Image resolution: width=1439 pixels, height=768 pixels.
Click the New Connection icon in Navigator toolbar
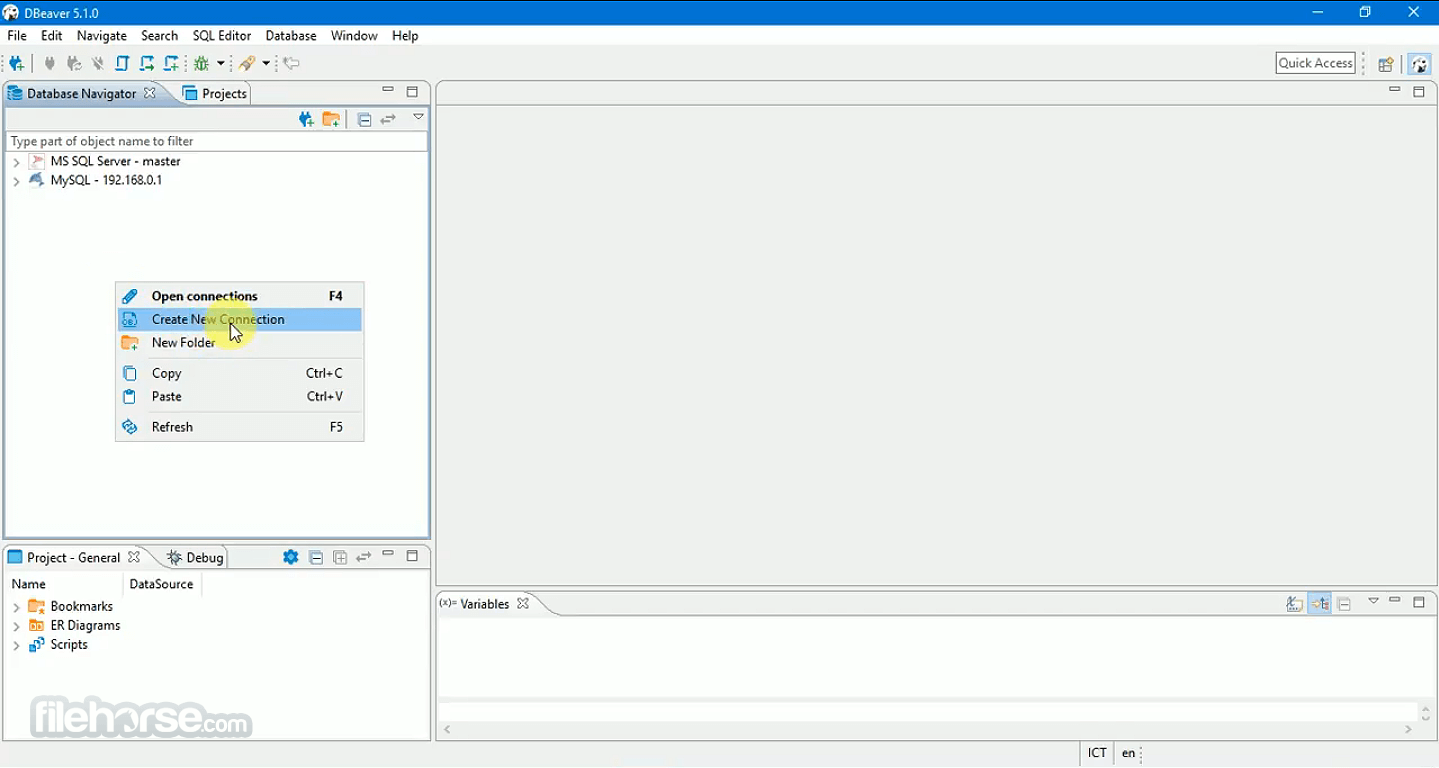click(x=306, y=120)
